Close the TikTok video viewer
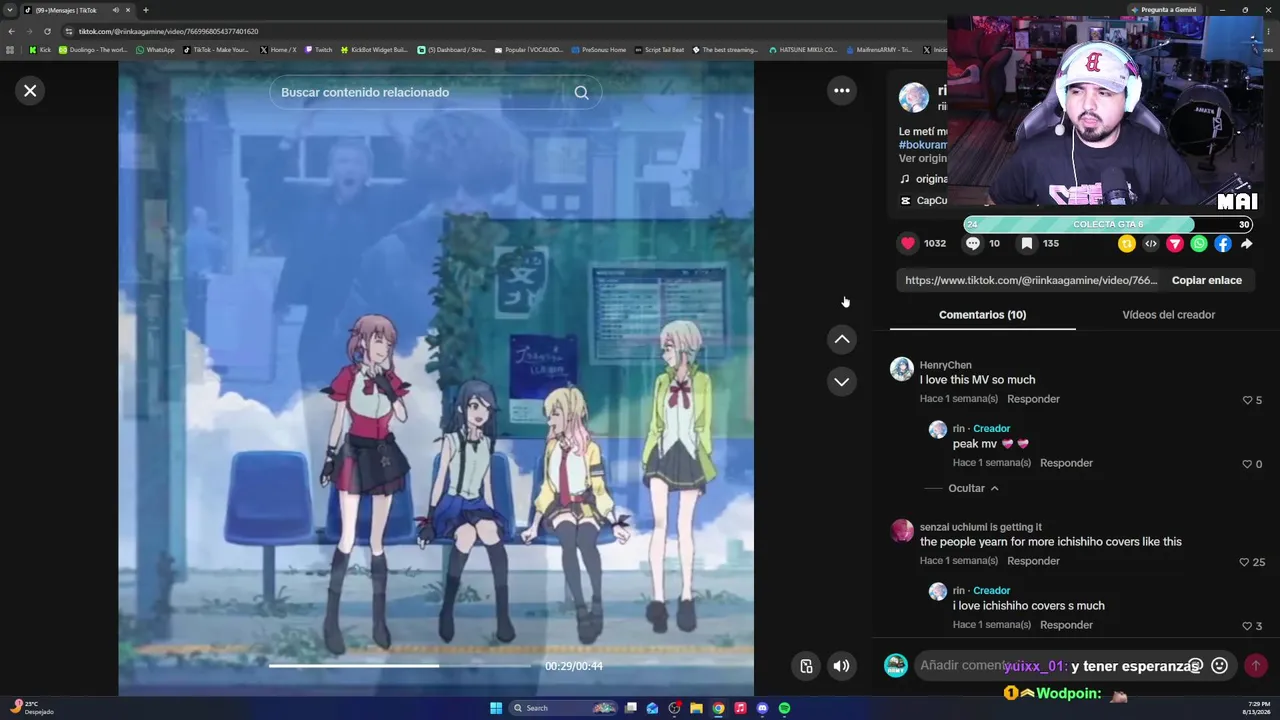This screenshot has height=720, width=1280. 30,91
